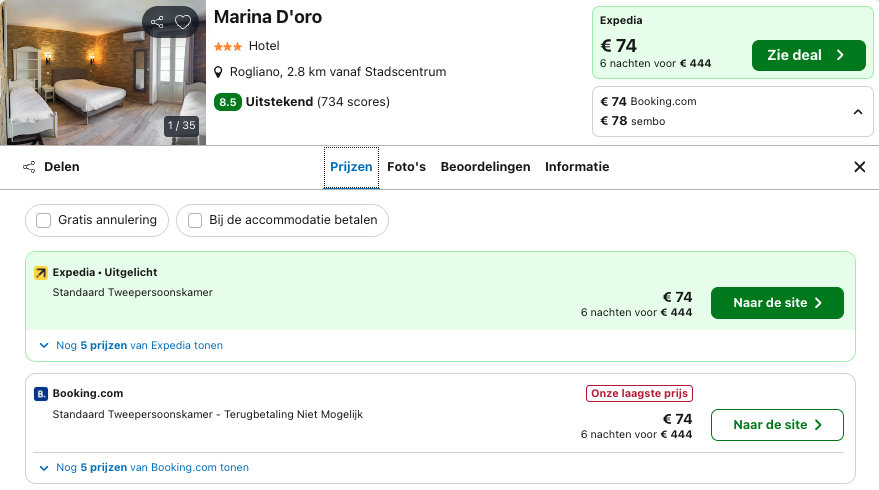Click Rogliano, 2.8 km vanaf Stadscentrum
The image size is (879, 490).
(x=338, y=72)
